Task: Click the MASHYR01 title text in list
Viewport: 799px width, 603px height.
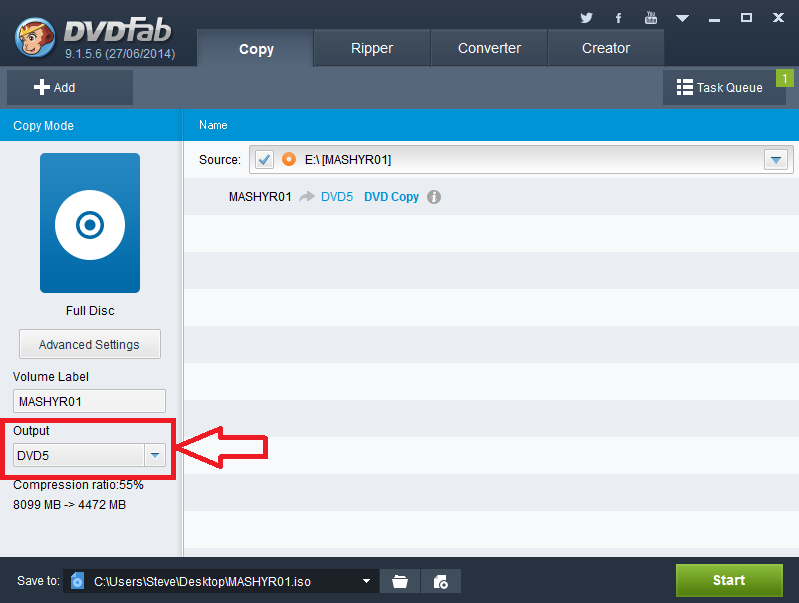Action: pyautogui.click(x=260, y=197)
